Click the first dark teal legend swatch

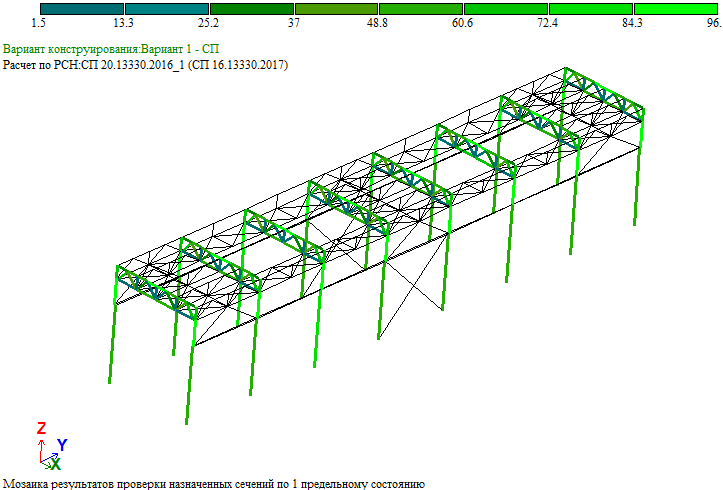[82, 9]
